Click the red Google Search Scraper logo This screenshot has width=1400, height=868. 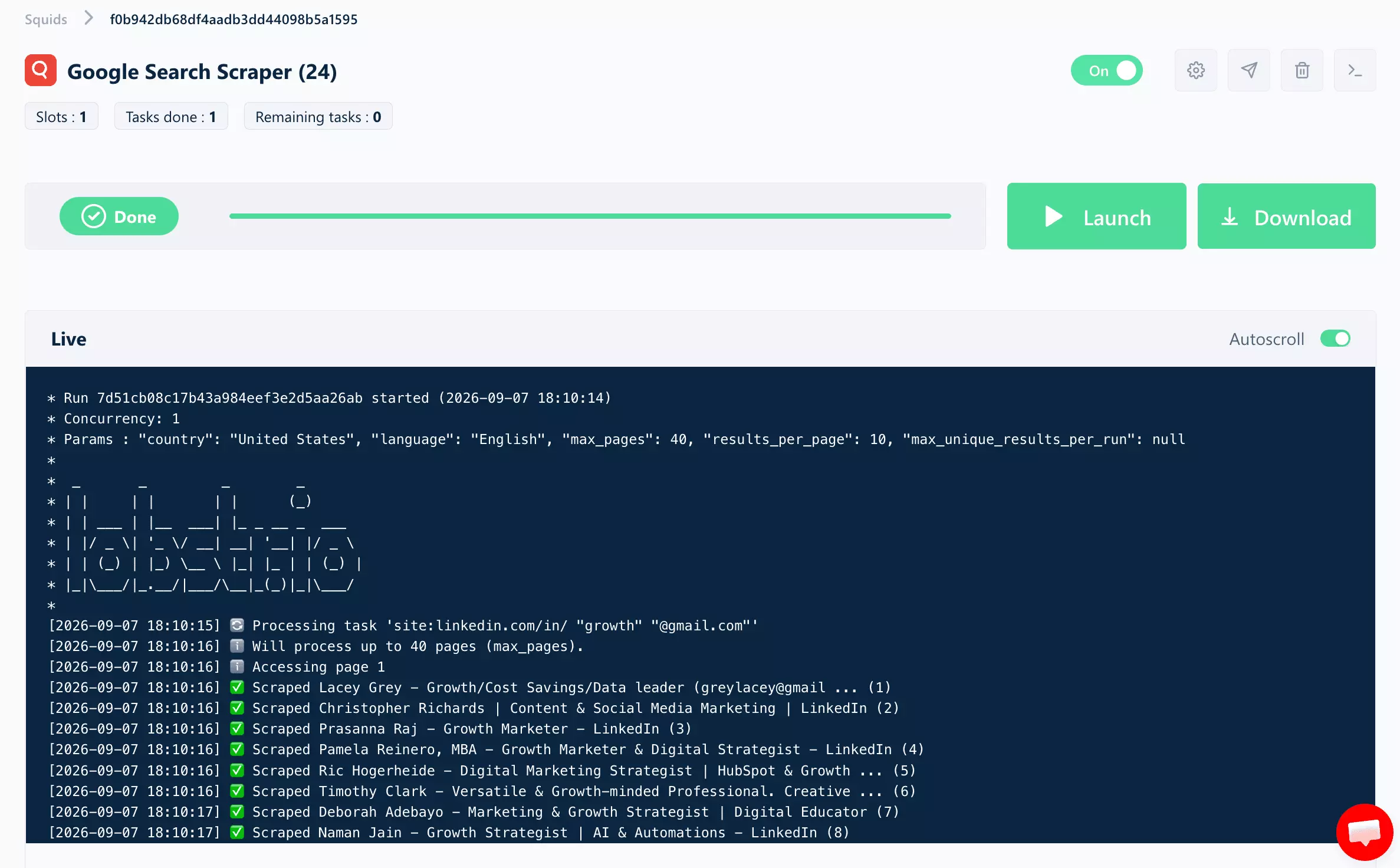[x=41, y=70]
